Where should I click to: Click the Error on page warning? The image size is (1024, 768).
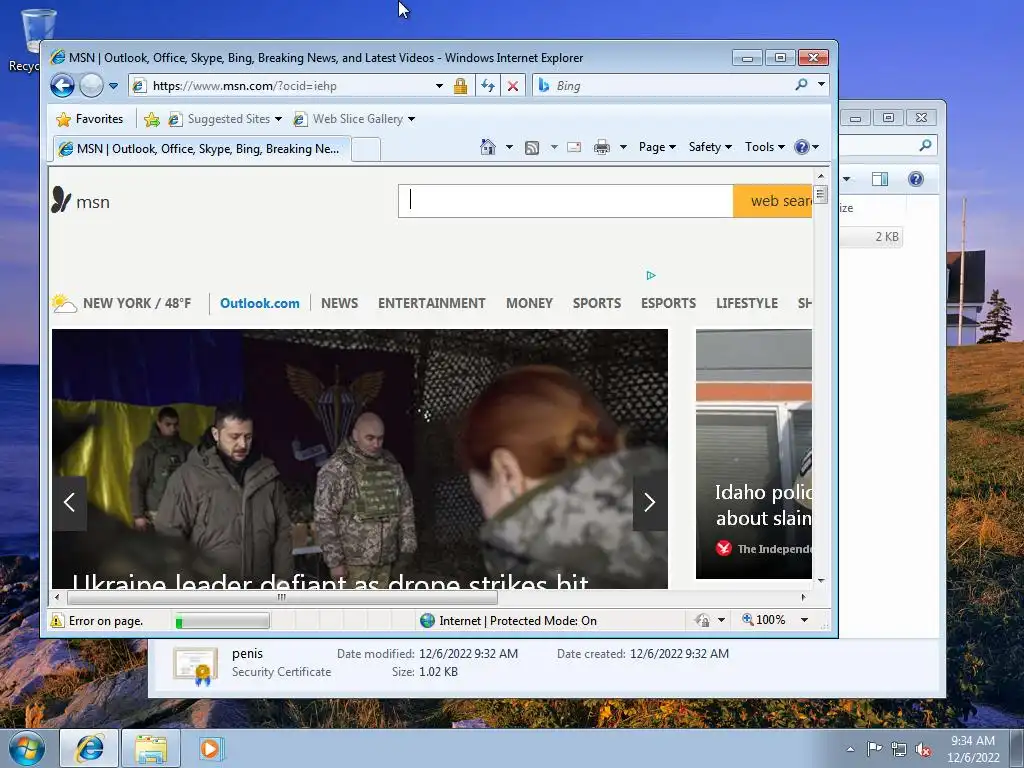tap(97, 620)
